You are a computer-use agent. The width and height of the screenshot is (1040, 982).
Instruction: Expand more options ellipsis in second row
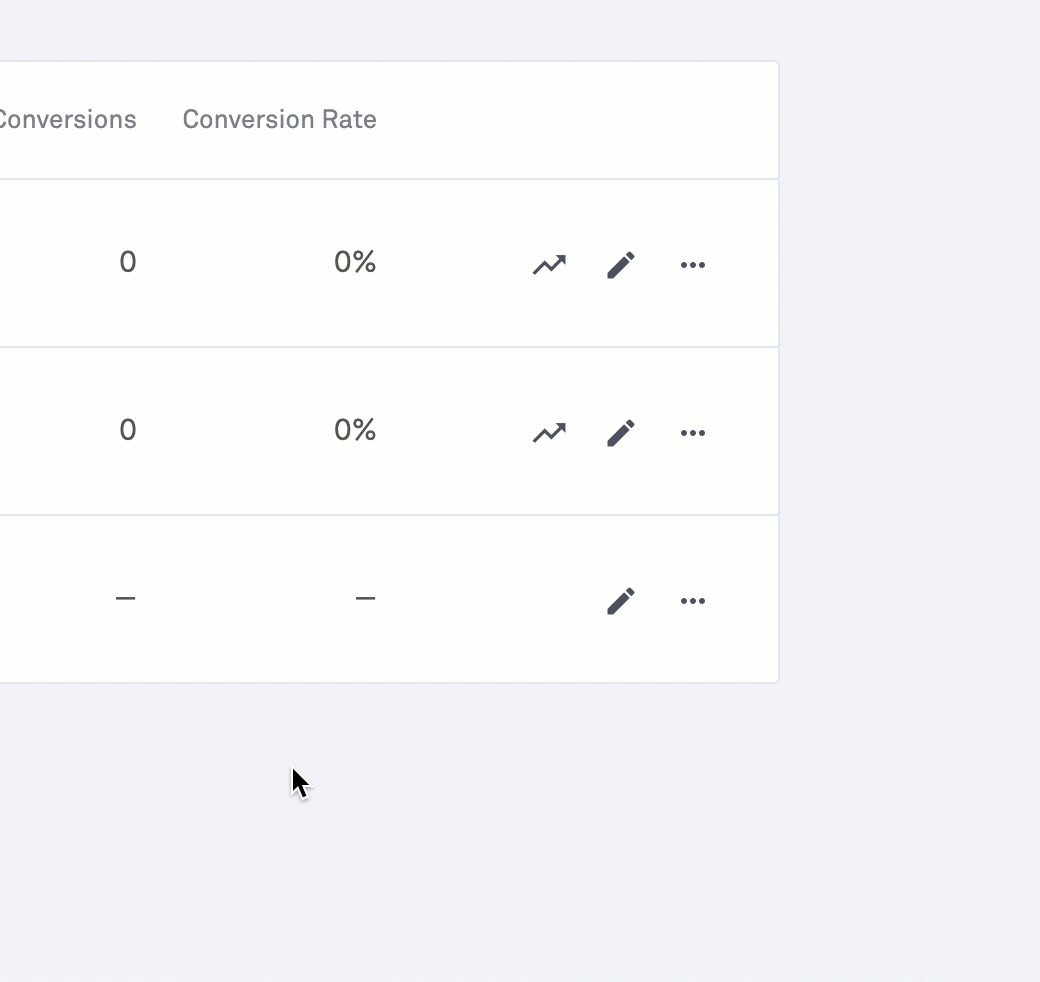click(x=692, y=433)
